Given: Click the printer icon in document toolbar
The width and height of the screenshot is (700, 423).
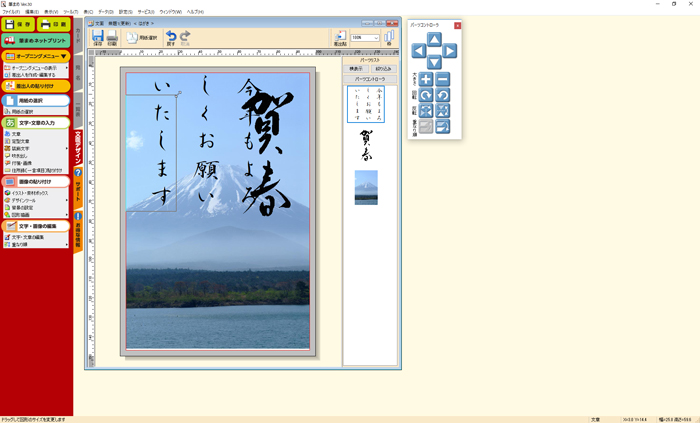Looking at the screenshot, I should 113,38.
